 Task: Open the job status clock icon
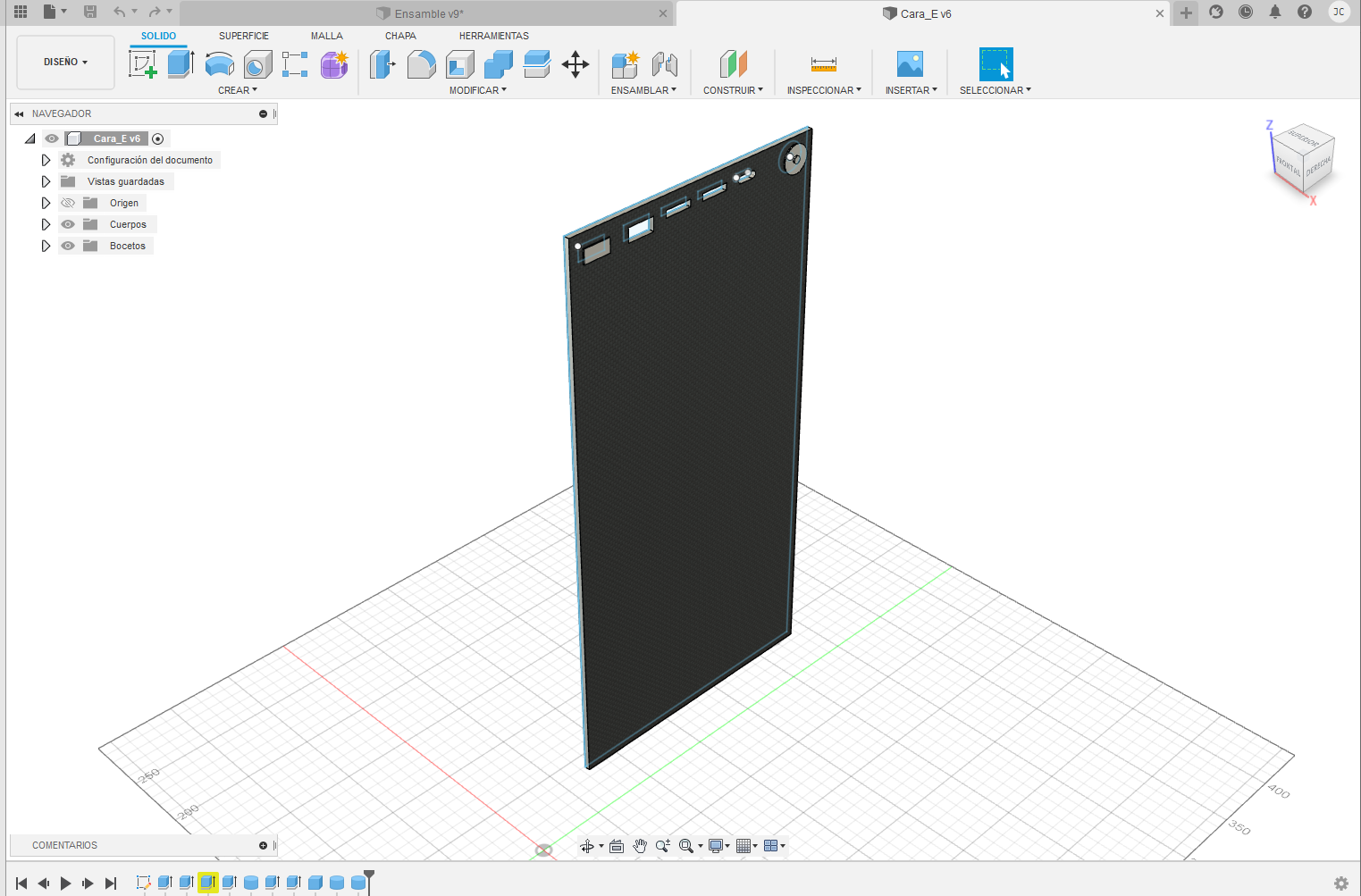pyautogui.click(x=1246, y=12)
